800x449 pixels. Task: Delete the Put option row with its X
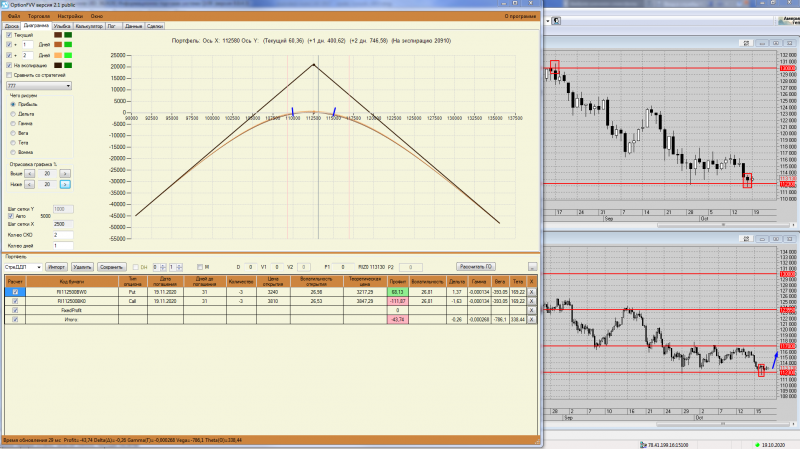click(531, 292)
